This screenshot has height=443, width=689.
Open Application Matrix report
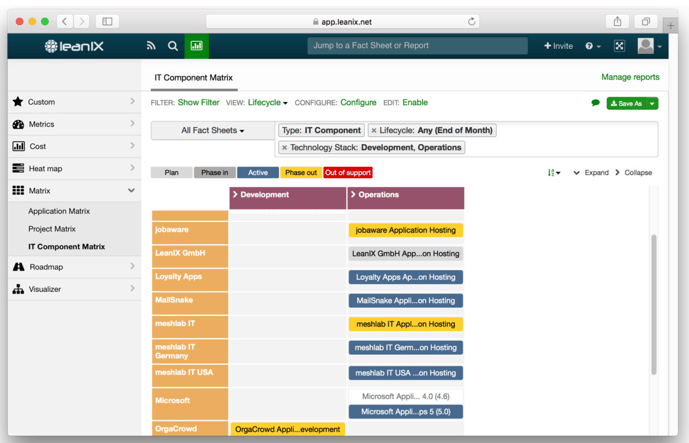pyautogui.click(x=59, y=211)
